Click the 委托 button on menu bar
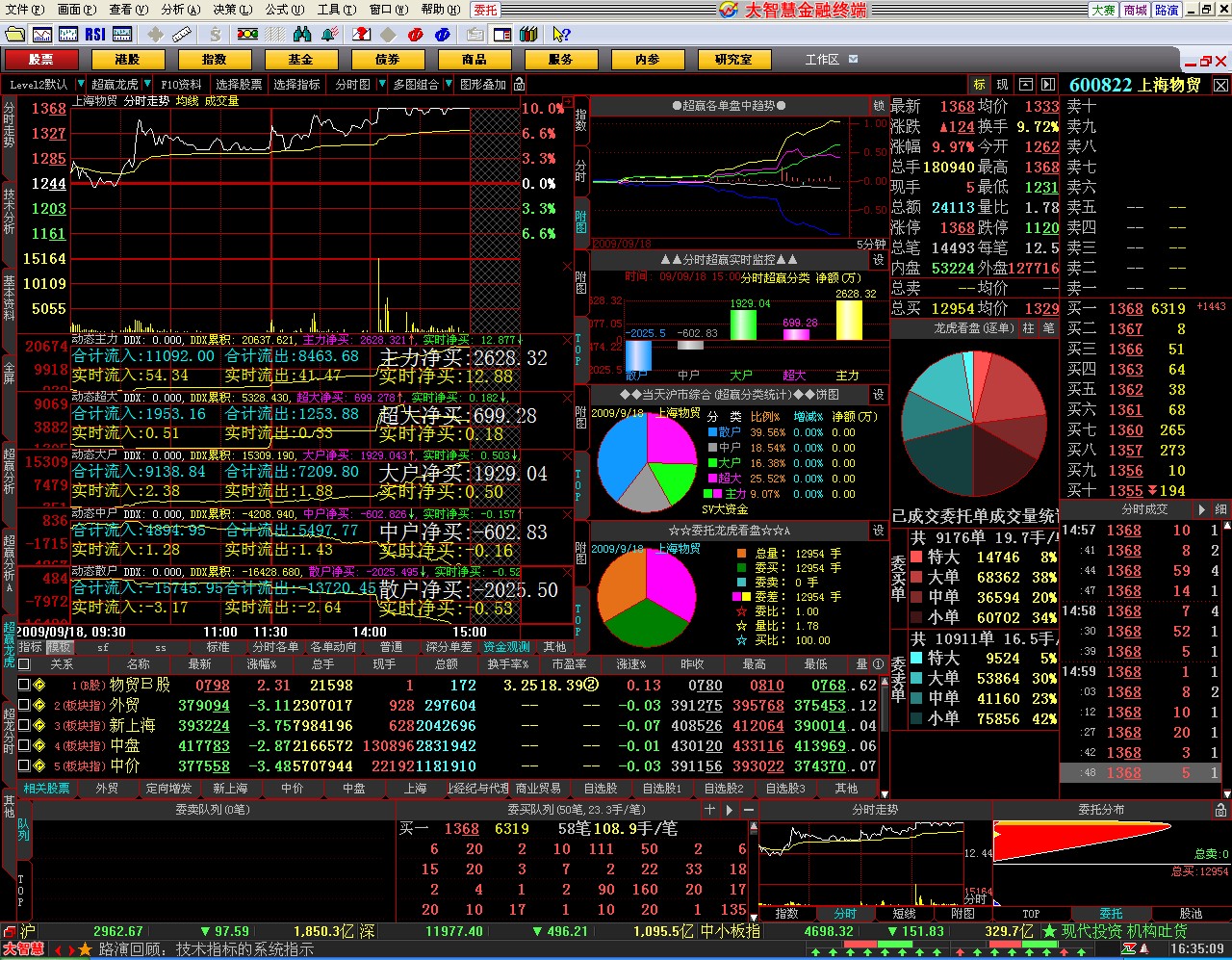Viewport: 1232px width, 960px height. (486, 10)
